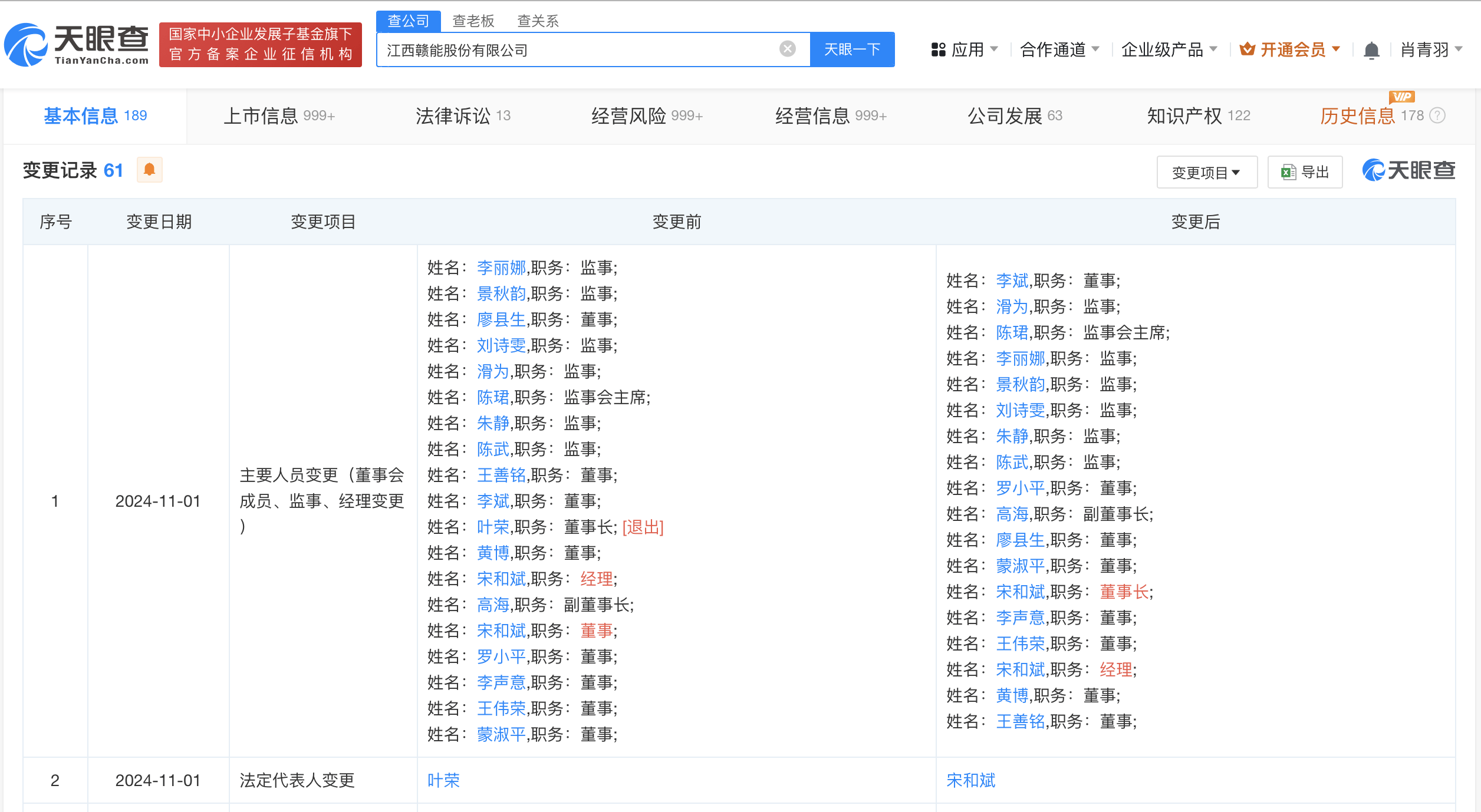The width and height of the screenshot is (1481, 812).
Task: Click the red official credit agency banner
Action: coord(260,45)
